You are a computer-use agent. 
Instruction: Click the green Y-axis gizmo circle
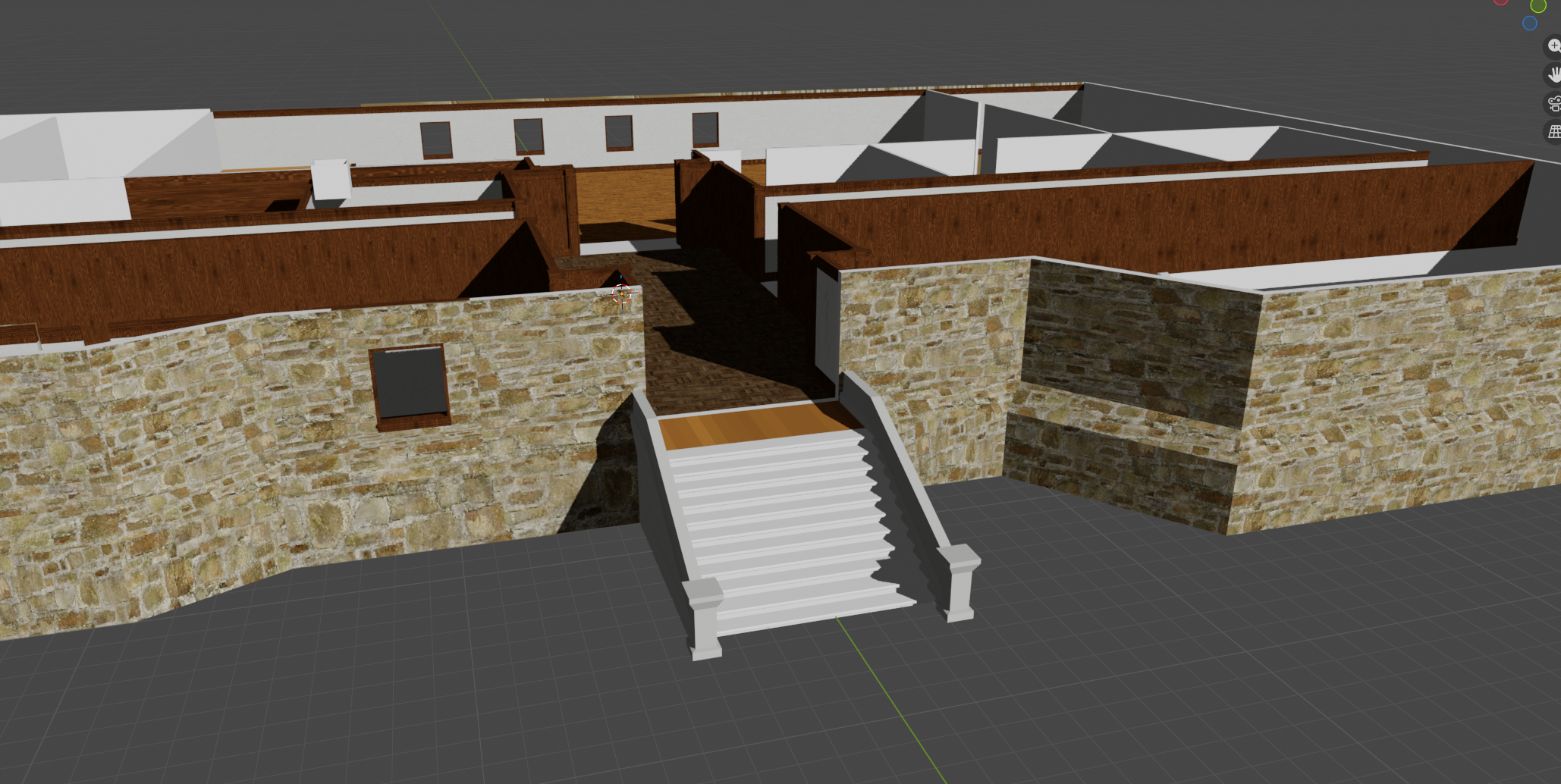click(x=1538, y=6)
